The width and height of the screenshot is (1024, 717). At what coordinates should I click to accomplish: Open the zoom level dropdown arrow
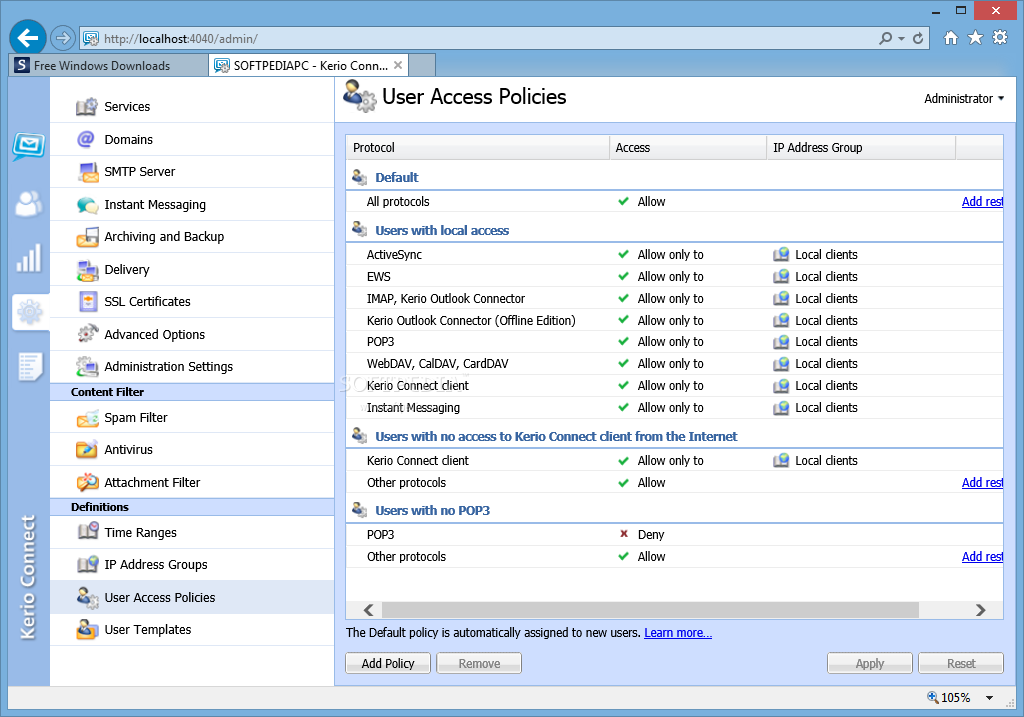[989, 698]
